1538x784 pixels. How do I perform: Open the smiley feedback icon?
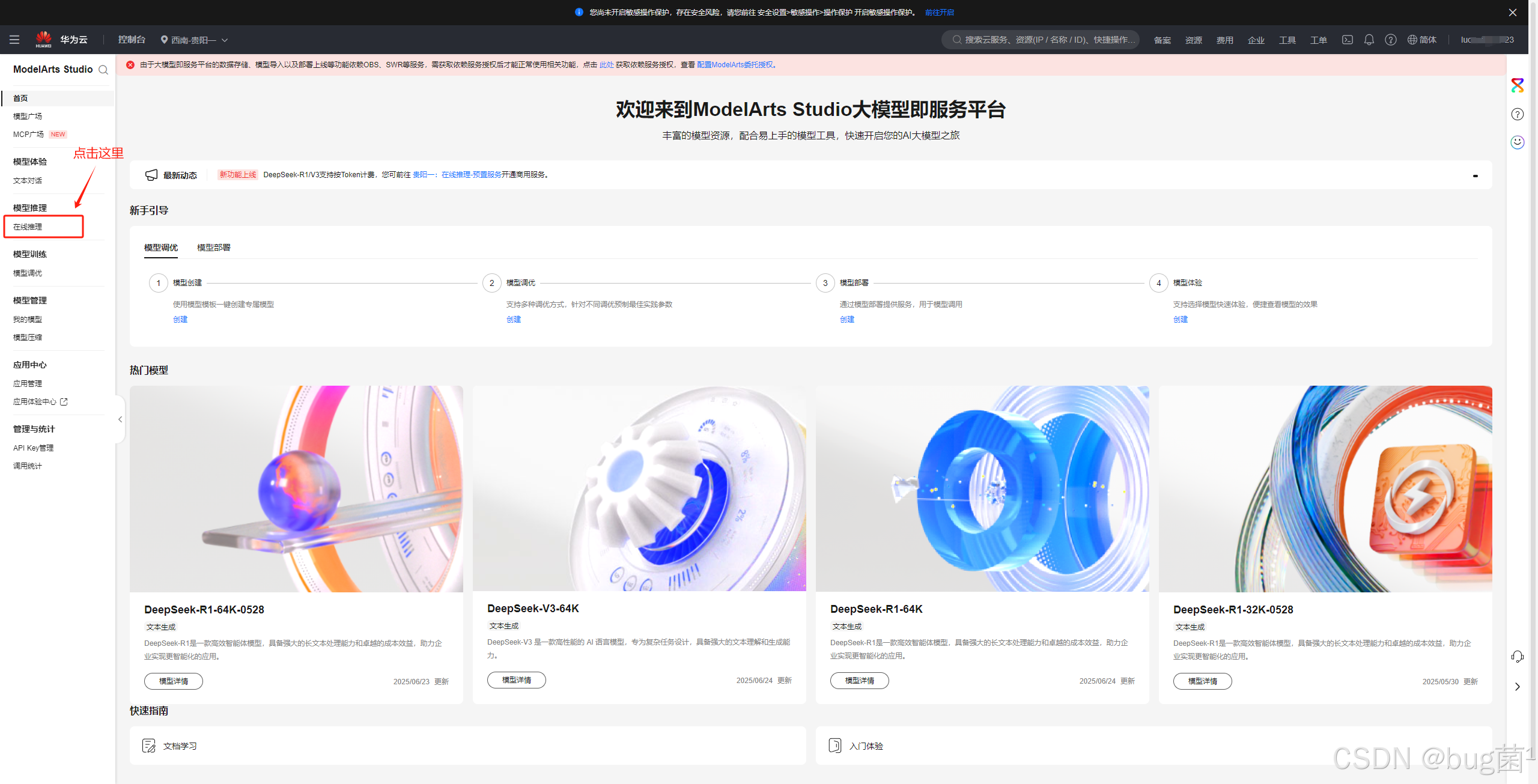(1518, 142)
